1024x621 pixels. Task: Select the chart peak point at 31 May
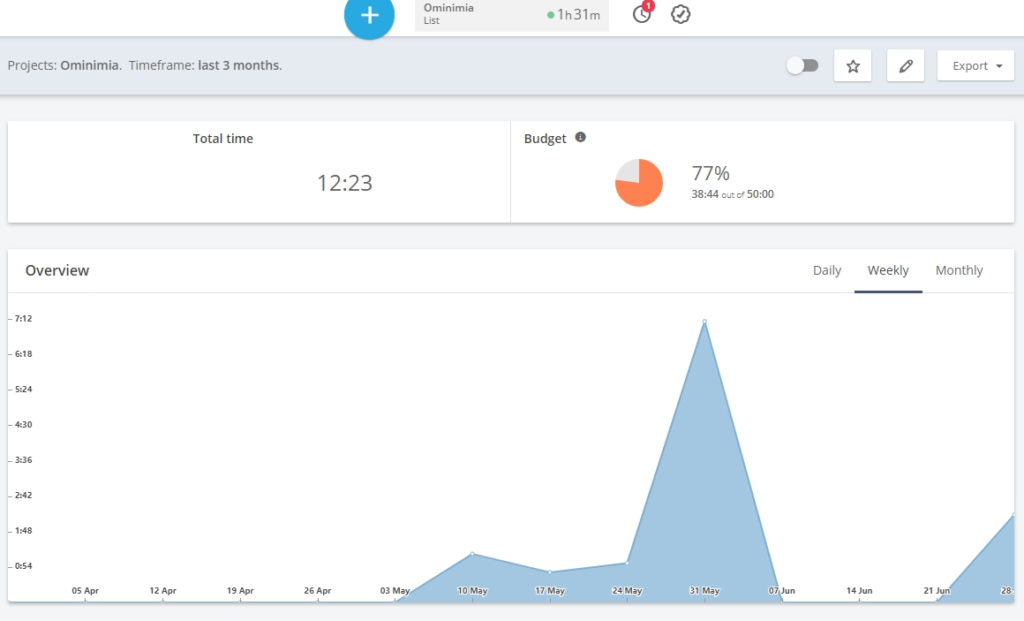click(x=706, y=321)
